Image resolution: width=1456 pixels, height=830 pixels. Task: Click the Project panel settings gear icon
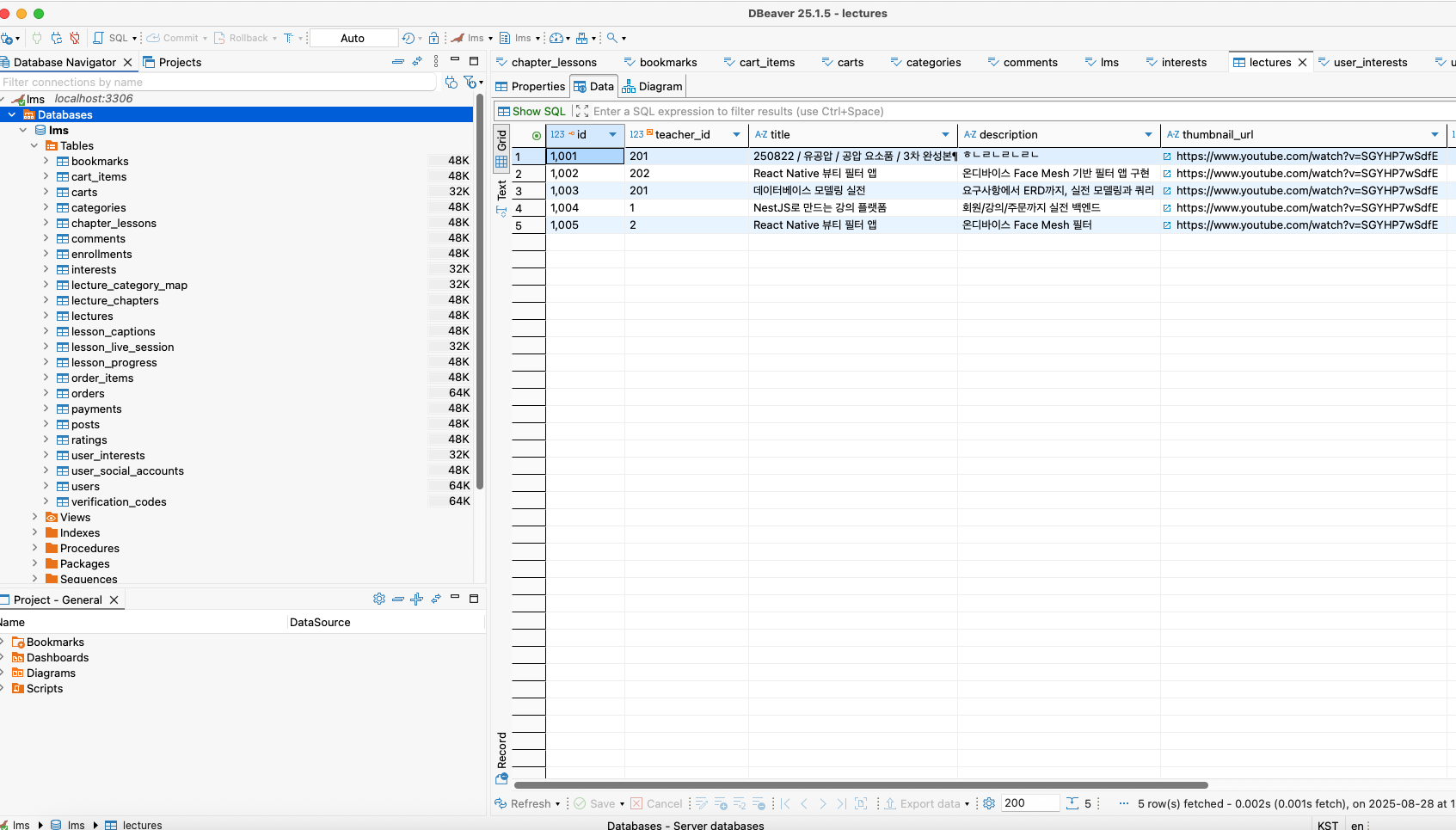click(379, 599)
